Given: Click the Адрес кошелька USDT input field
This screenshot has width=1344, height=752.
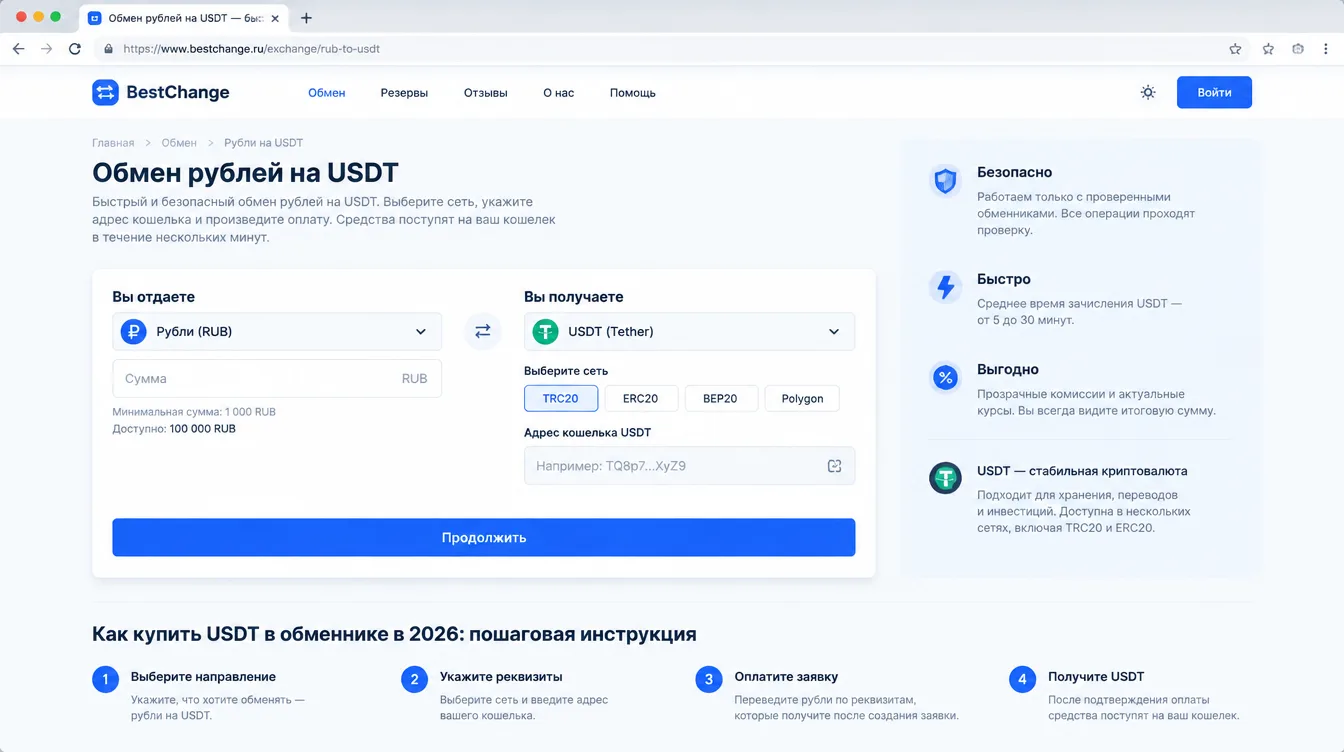Looking at the screenshot, I should tap(689, 466).
